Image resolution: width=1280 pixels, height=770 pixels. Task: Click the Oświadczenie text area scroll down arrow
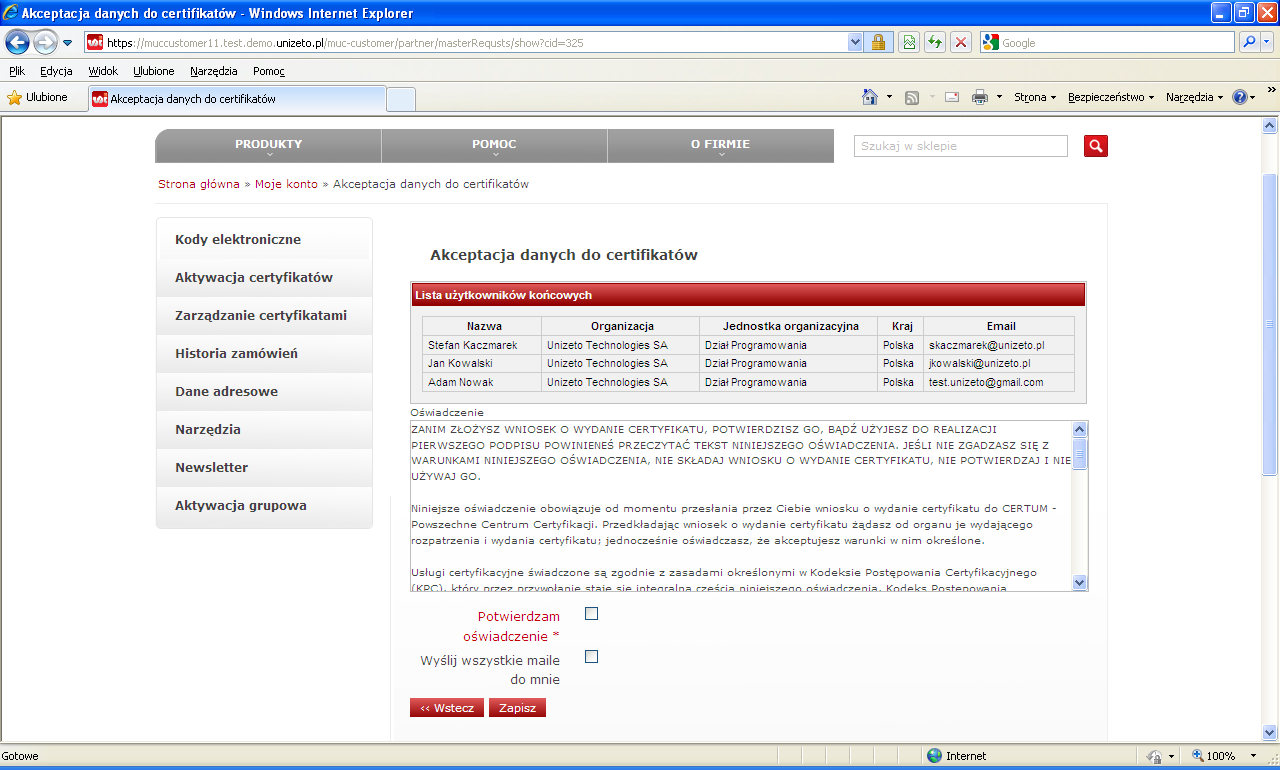pos(1079,582)
